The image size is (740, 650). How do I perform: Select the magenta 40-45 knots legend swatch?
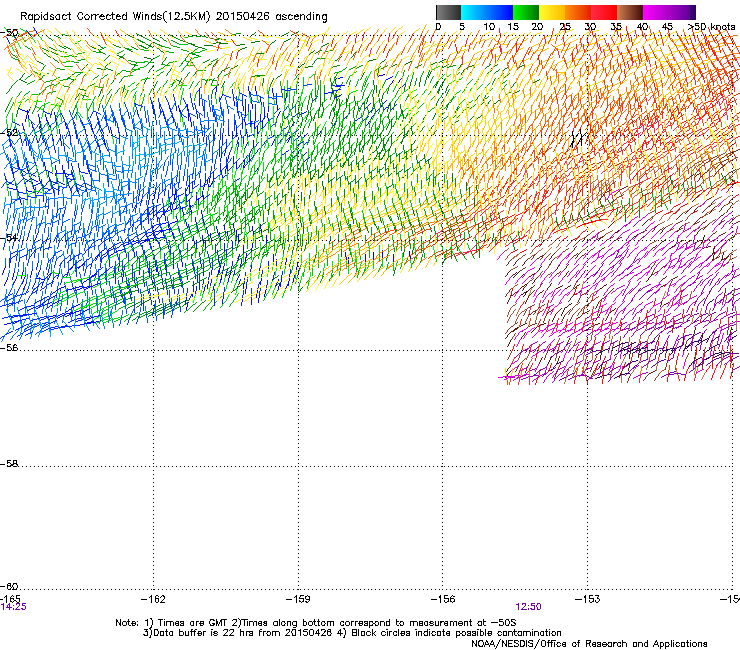coord(656,12)
